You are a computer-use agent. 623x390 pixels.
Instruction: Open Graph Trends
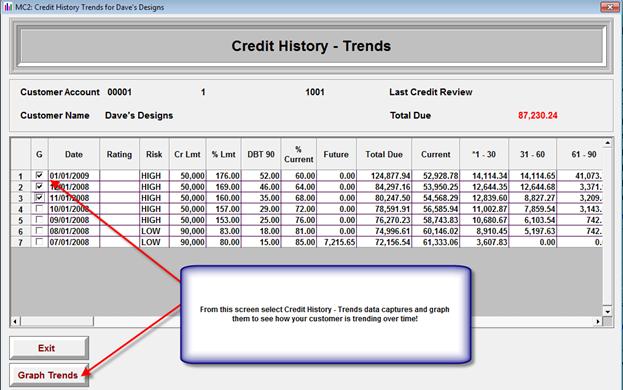[49, 375]
